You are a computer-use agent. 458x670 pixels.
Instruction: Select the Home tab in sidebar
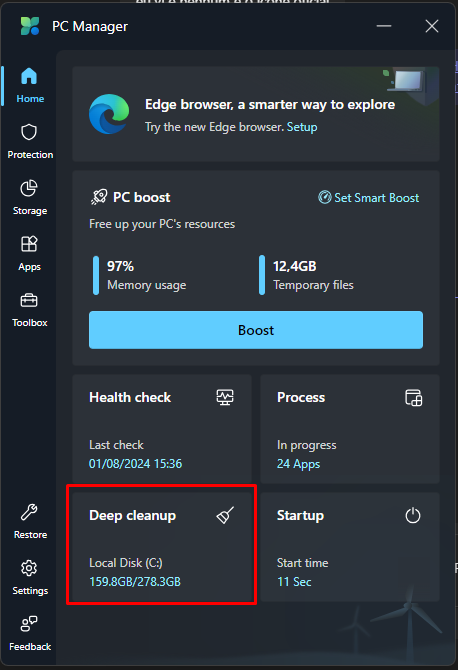[29, 85]
